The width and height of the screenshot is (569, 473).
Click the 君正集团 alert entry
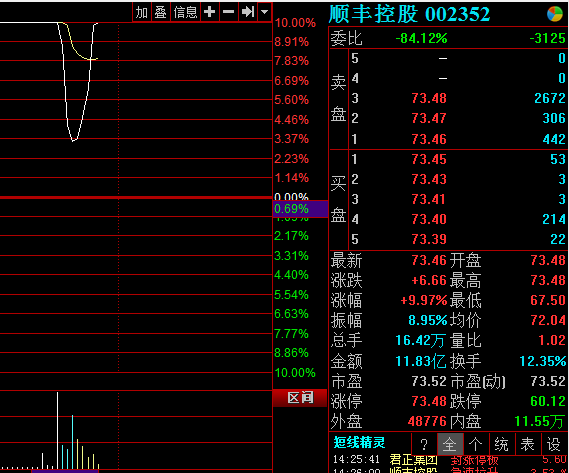click(x=413, y=460)
